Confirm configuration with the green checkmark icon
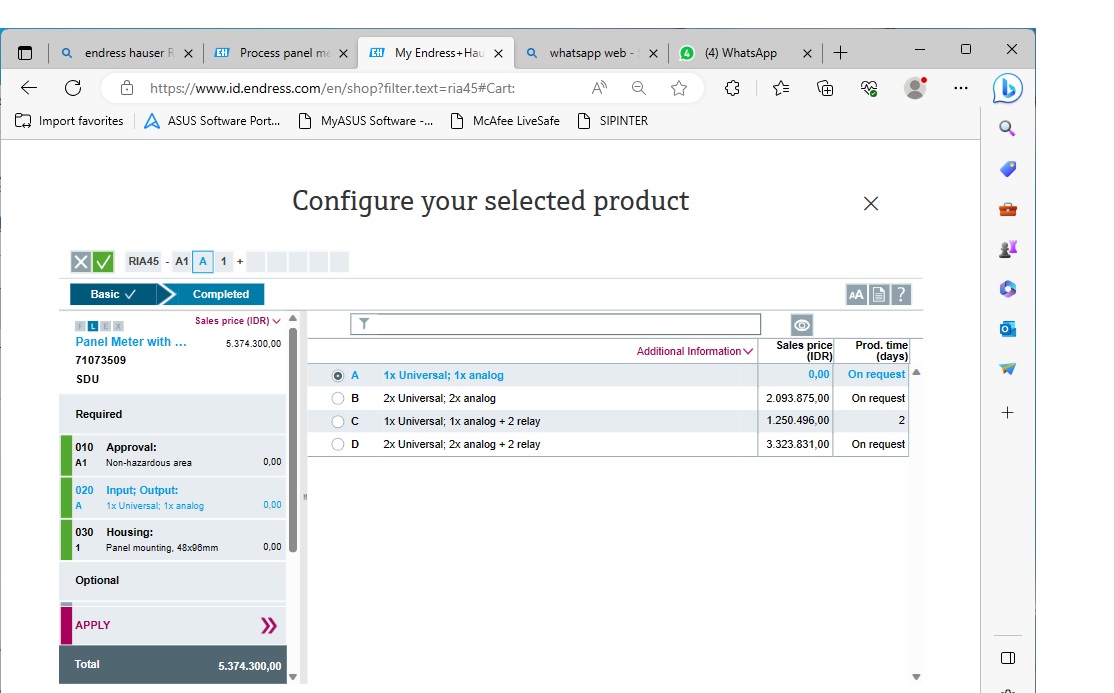The height and width of the screenshot is (693, 1114). pyautogui.click(x=103, y=262)
